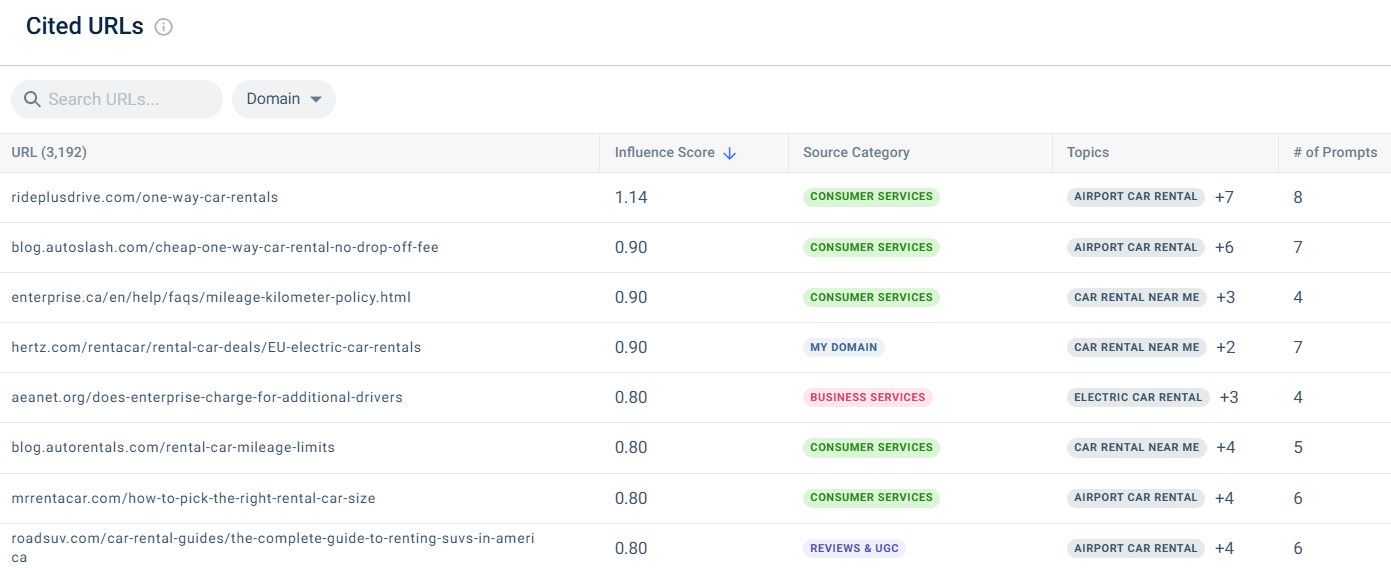
Task: Click prompts count 7 in autoslash row
Action: coord(1298,247)
